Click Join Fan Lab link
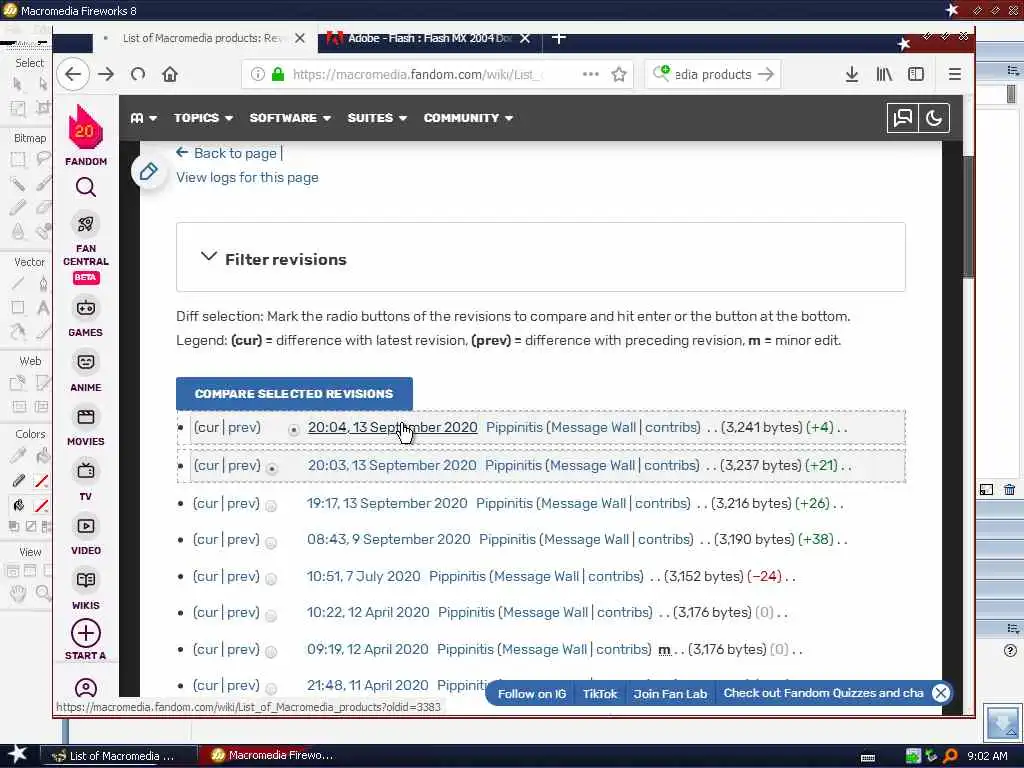 click(x=670, y=694)
